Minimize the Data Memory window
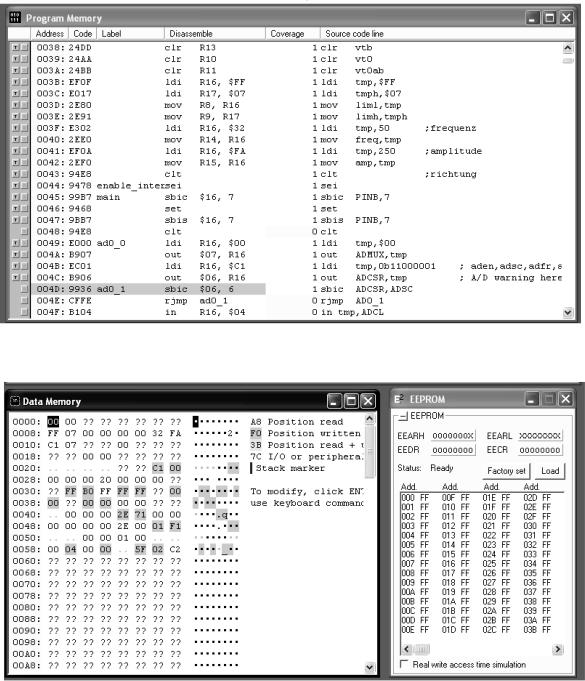The width and height of the screenshot is (585, 681). 334,401
